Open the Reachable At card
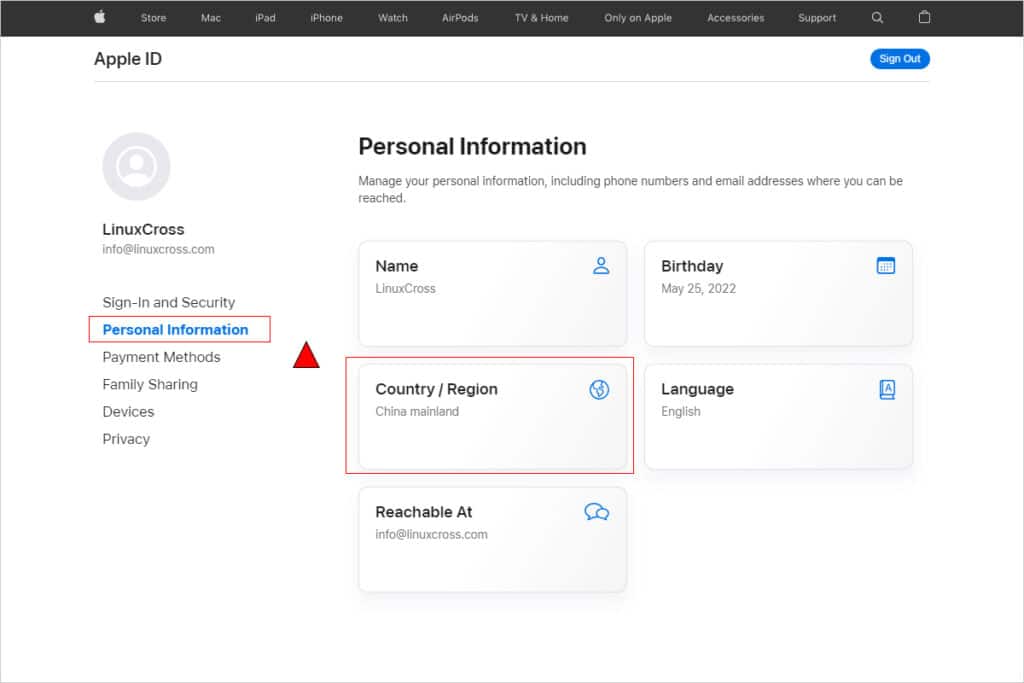 [492, 539]
